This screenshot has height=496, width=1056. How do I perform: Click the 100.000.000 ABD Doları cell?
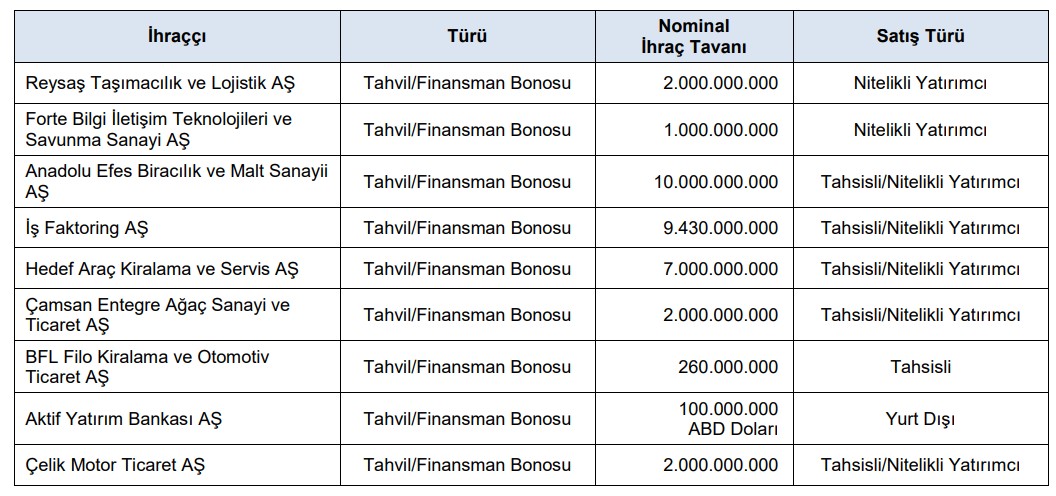[728, 419]
